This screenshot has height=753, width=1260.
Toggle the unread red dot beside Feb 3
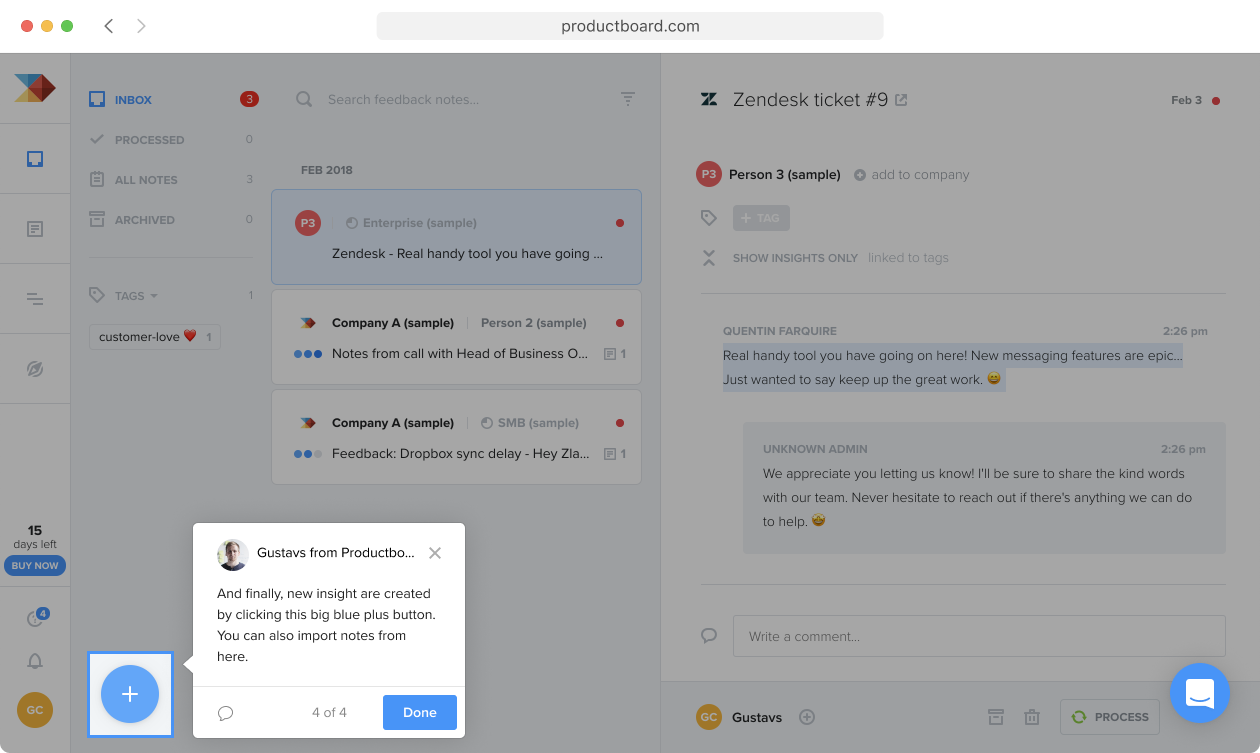(x=1216, y=100)
